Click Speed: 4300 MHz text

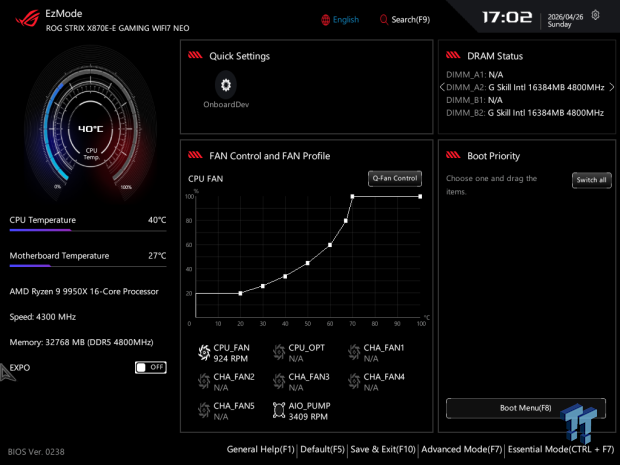tap(43, 317)
